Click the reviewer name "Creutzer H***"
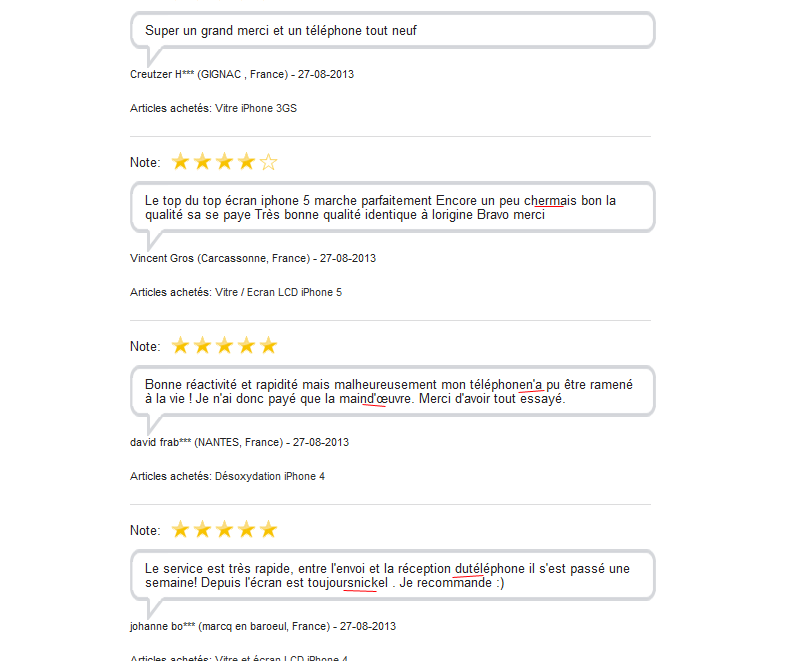 coord(162,74)
